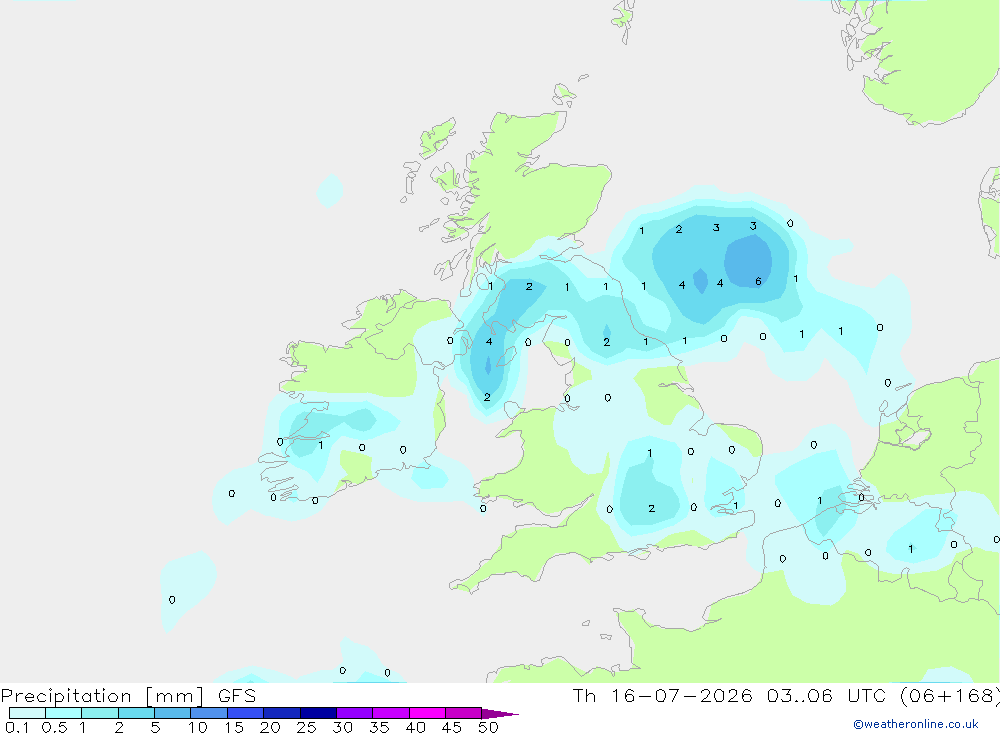
Task: Click the '6' precipitation value over North Sea
Action: [758, 281]
